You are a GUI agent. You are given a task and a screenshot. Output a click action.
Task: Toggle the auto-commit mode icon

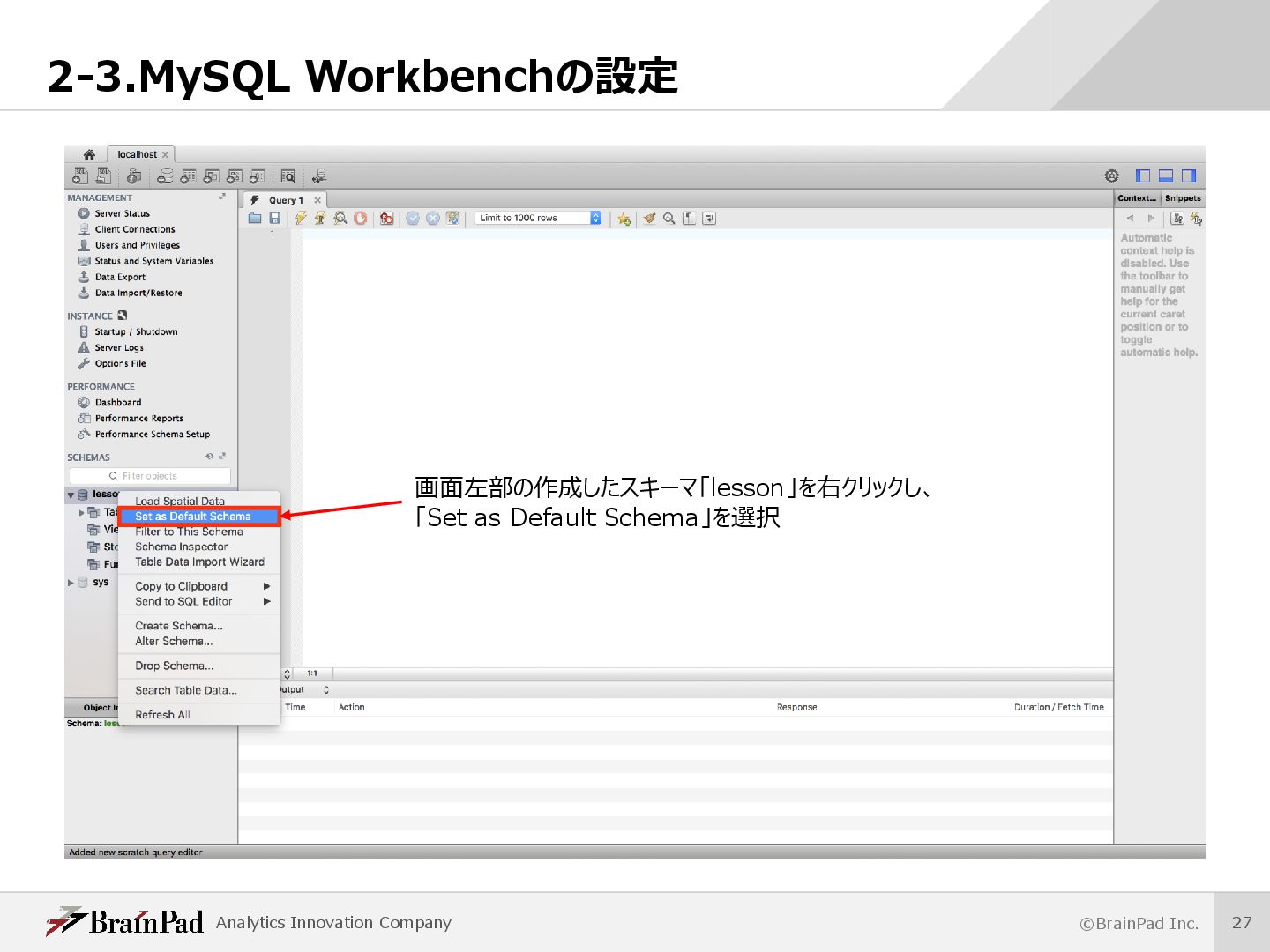pyautogui.click(x=453, y=218)
